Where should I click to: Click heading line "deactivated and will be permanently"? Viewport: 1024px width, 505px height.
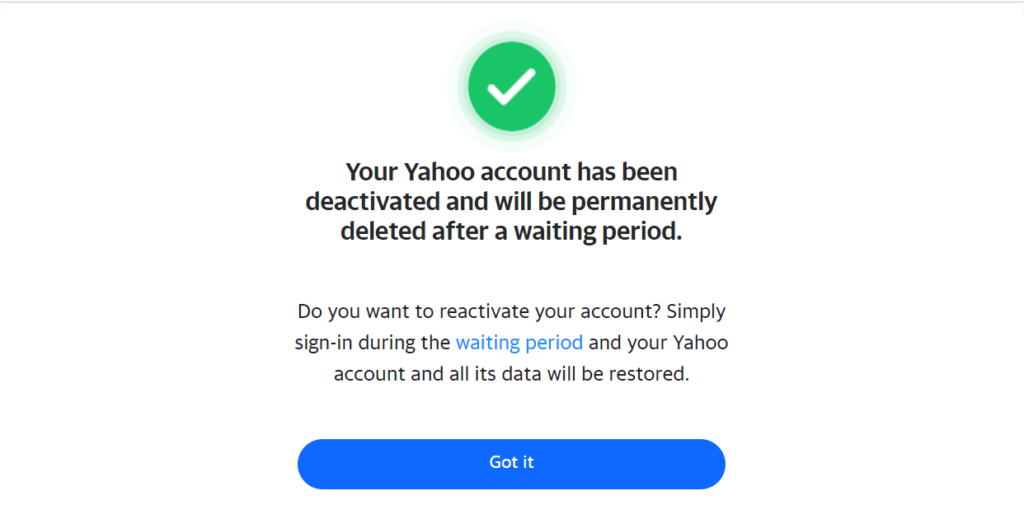point(511,202)
